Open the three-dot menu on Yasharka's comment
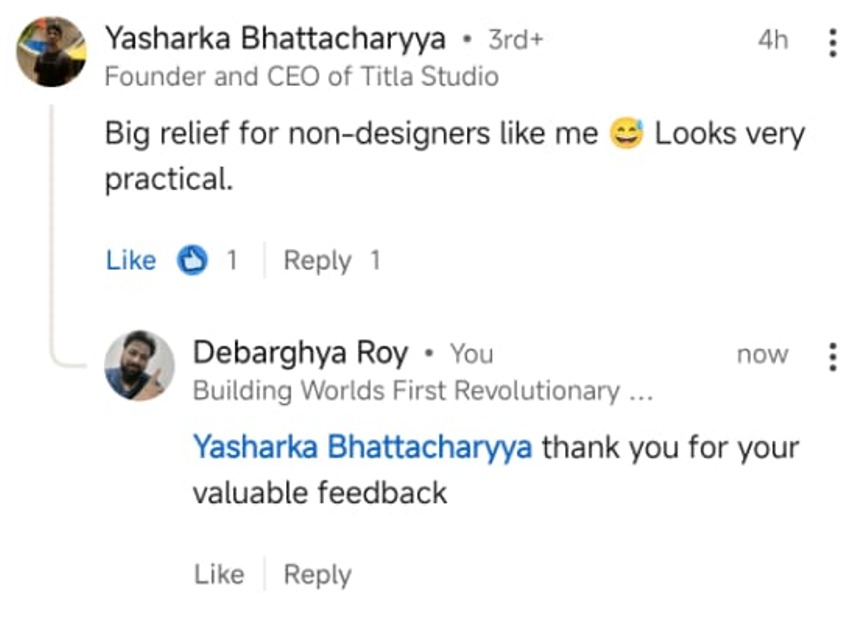Screen dimensions: 866x625 [x=832, y=42]
